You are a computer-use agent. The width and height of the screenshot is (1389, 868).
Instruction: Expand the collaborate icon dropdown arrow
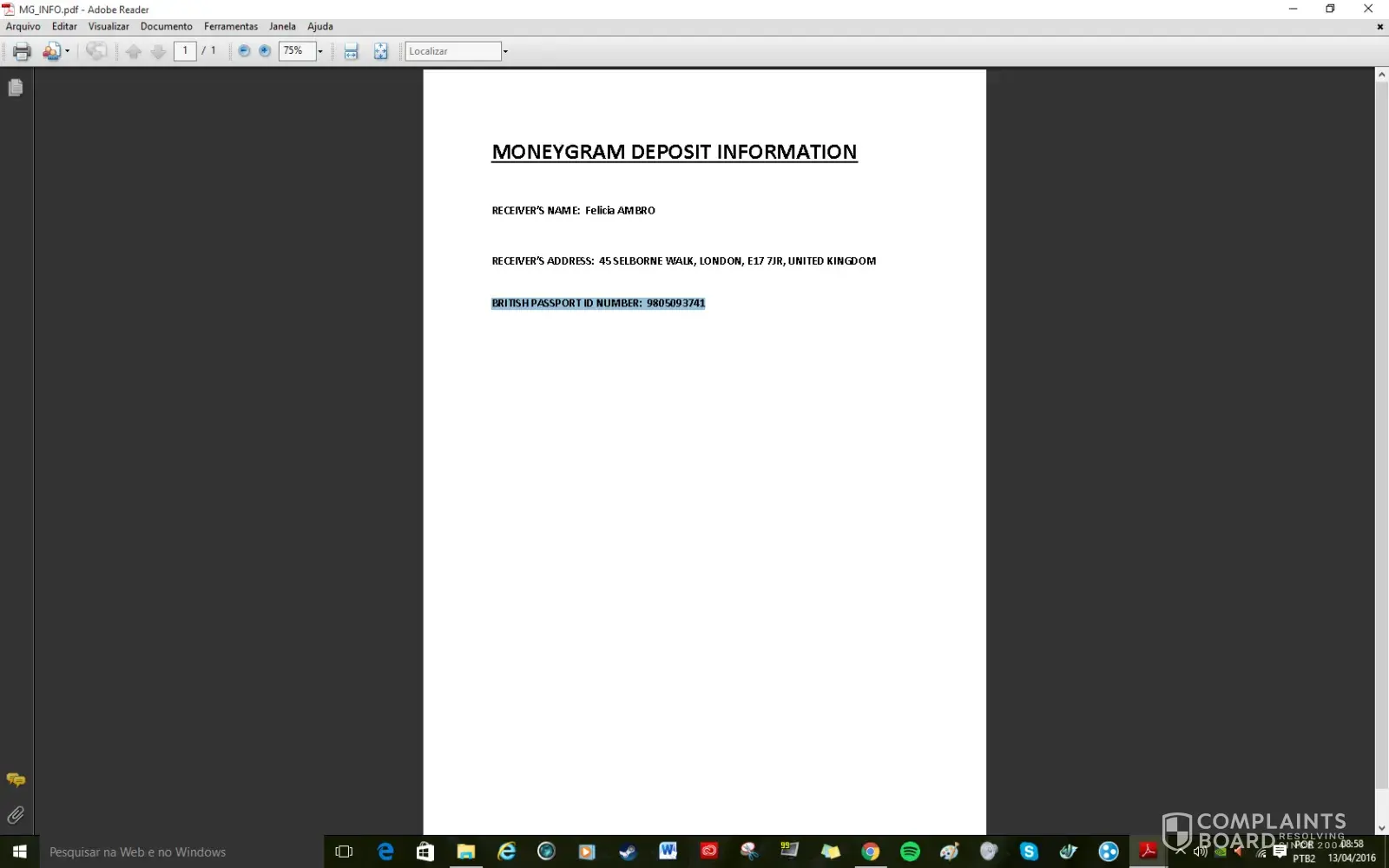[68, 51]
